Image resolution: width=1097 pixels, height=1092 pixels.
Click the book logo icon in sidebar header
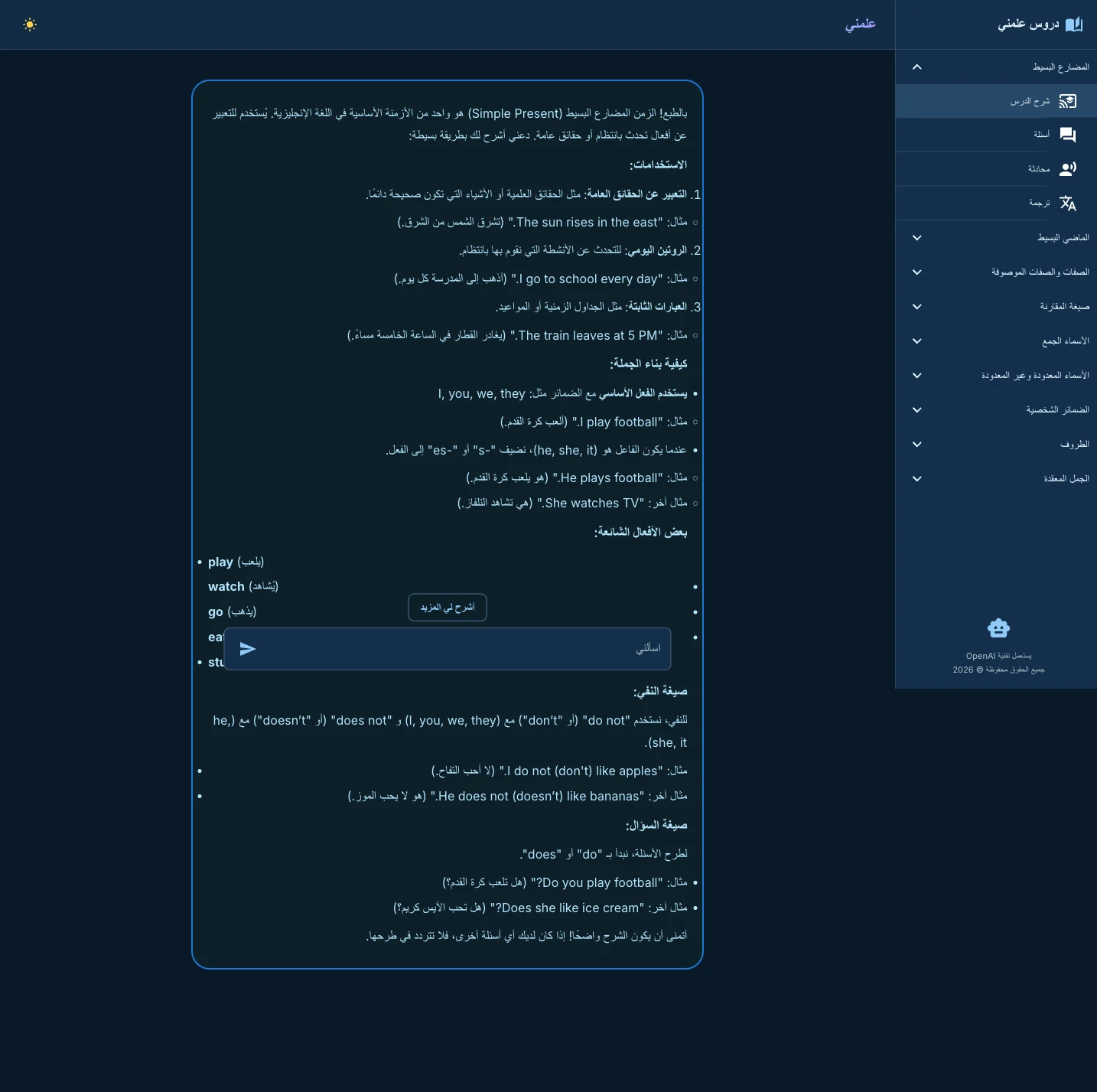(x=1074, y=24)
